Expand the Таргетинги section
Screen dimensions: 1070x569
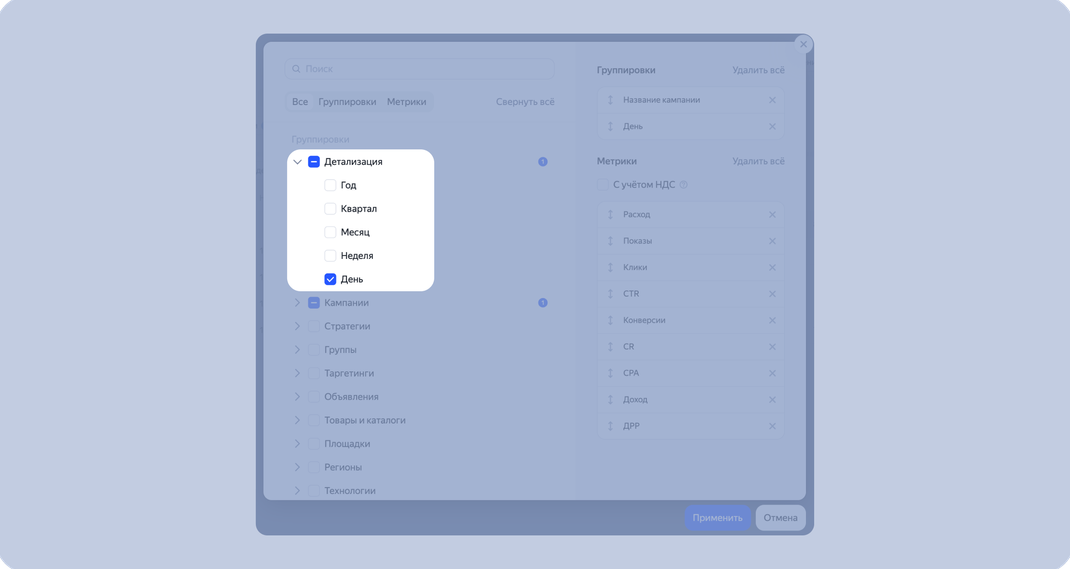click(x=298, y=373)
